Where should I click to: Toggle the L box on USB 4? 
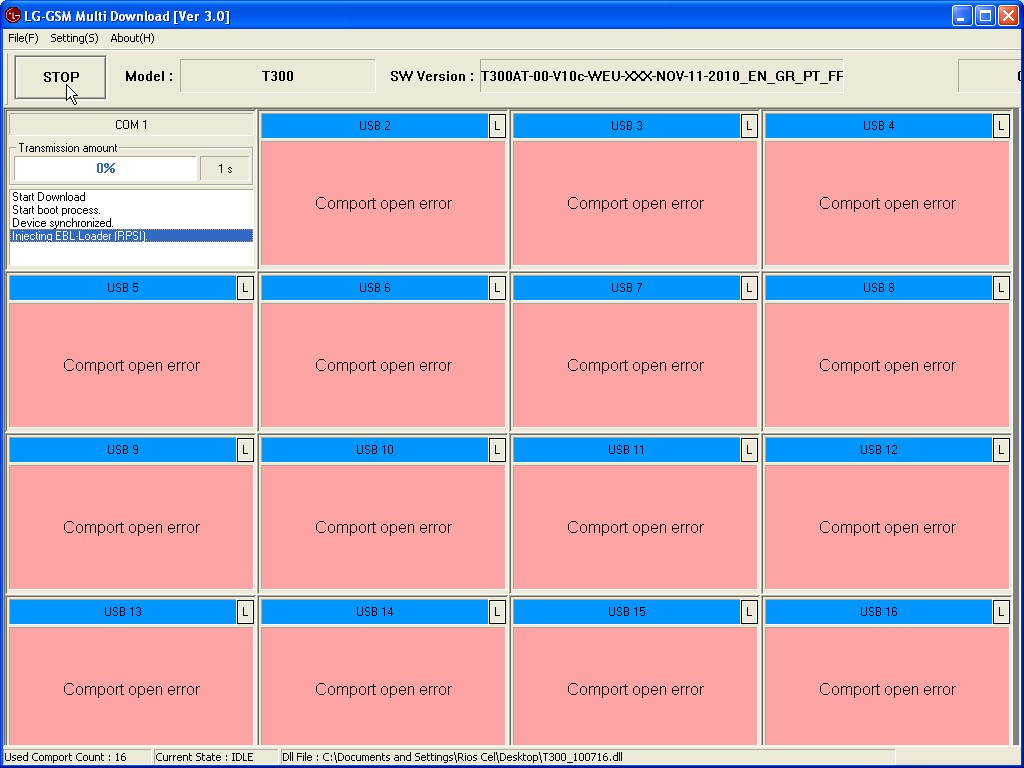pyautogui.click(x=1001, y=126)
